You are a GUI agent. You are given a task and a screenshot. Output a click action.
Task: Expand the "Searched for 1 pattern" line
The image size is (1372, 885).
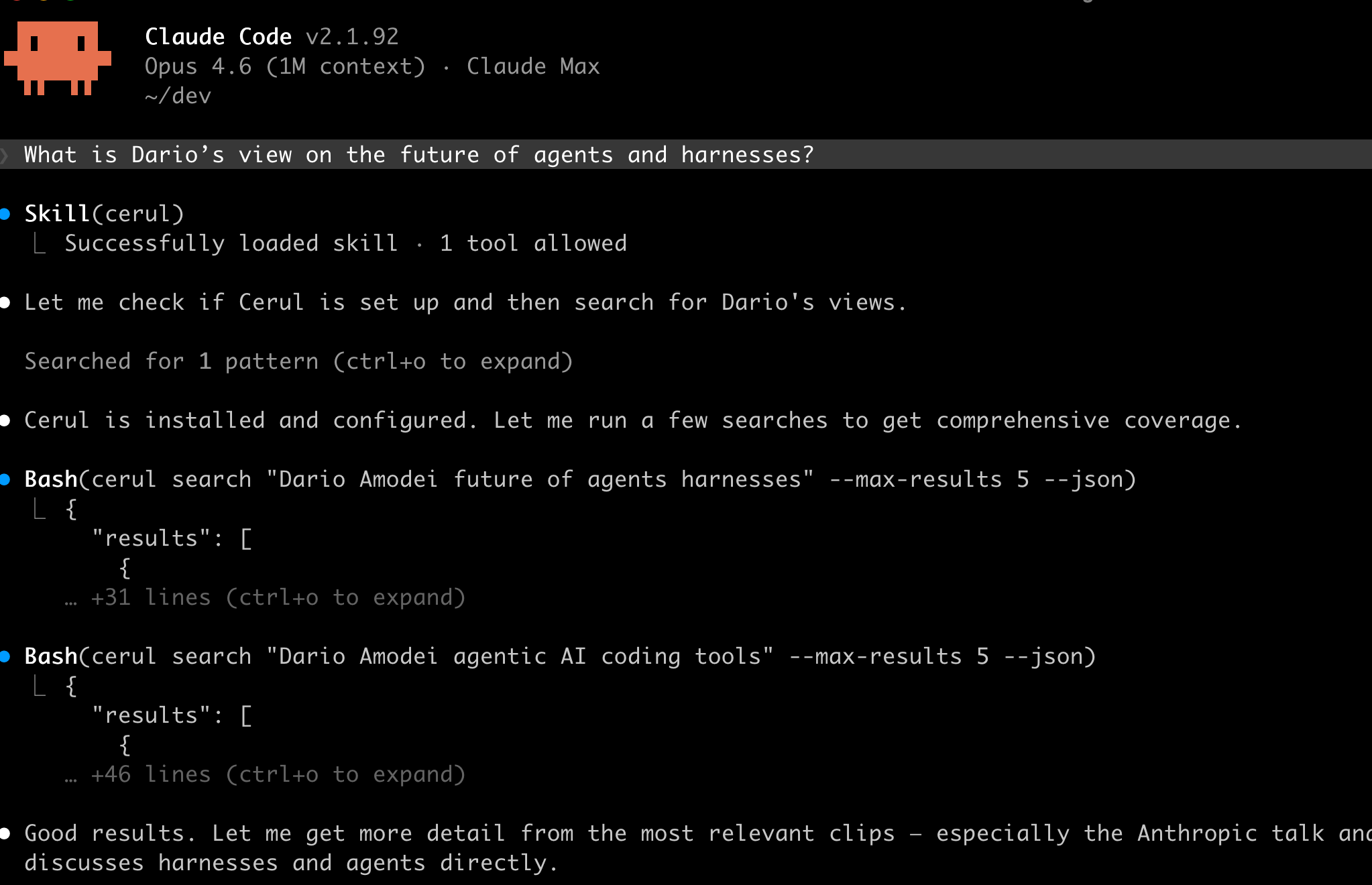[x=298, y=362]
